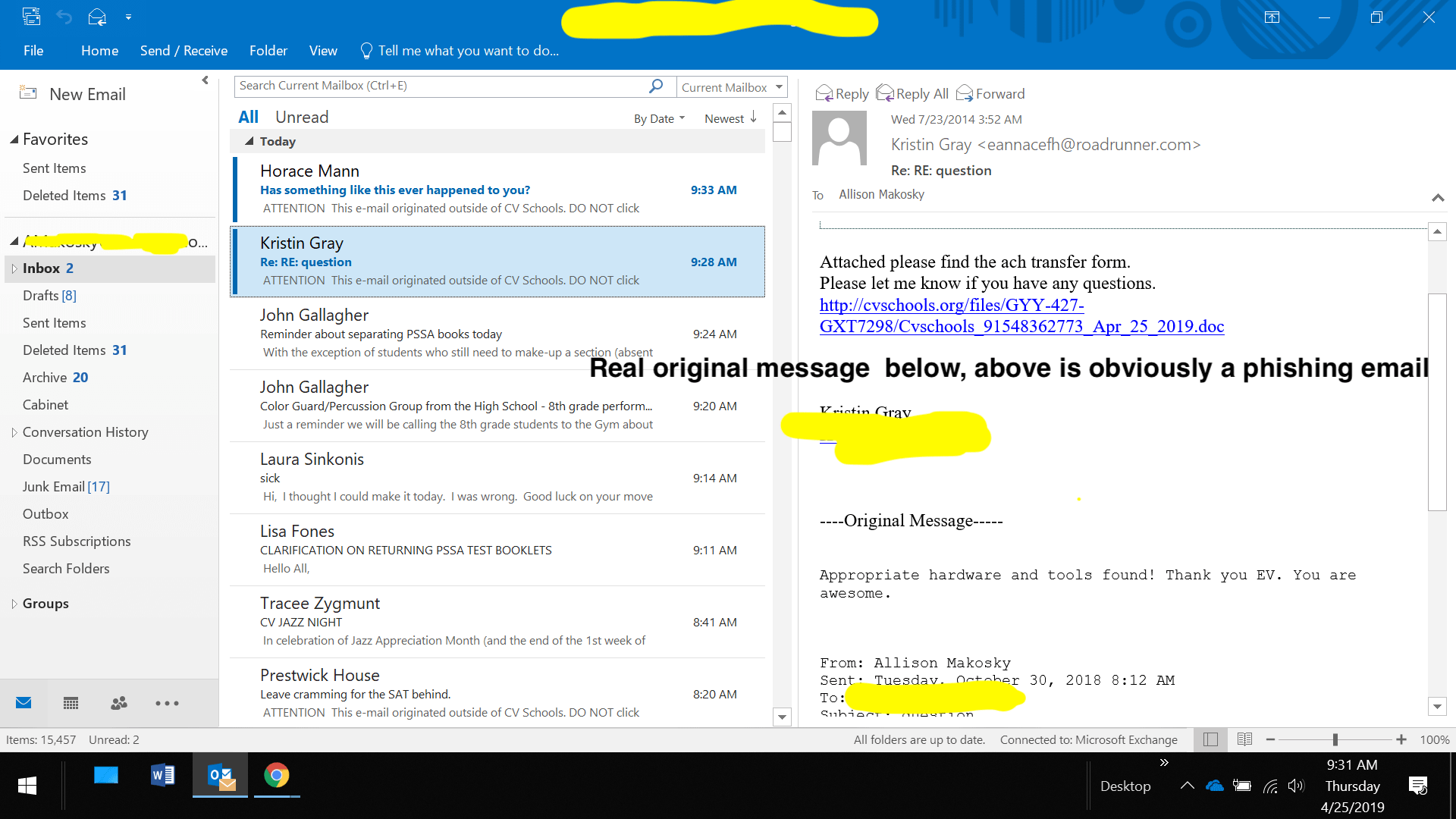Open Search Folders
This screenshot has height=819, width=1456.
66,569
